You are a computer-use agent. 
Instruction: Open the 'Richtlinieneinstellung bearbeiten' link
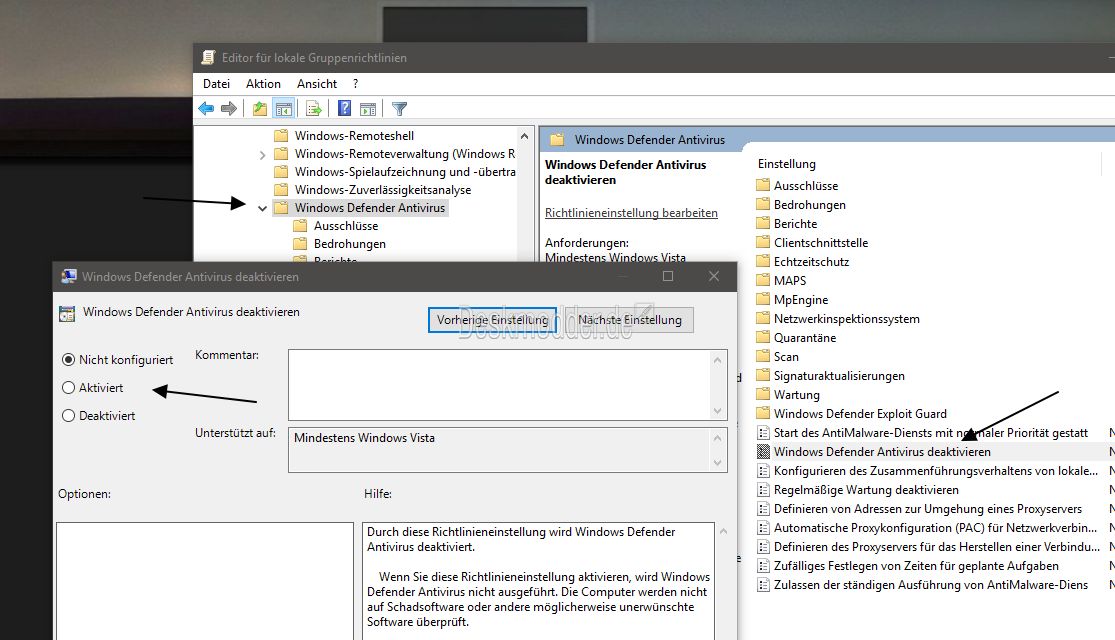631,213
